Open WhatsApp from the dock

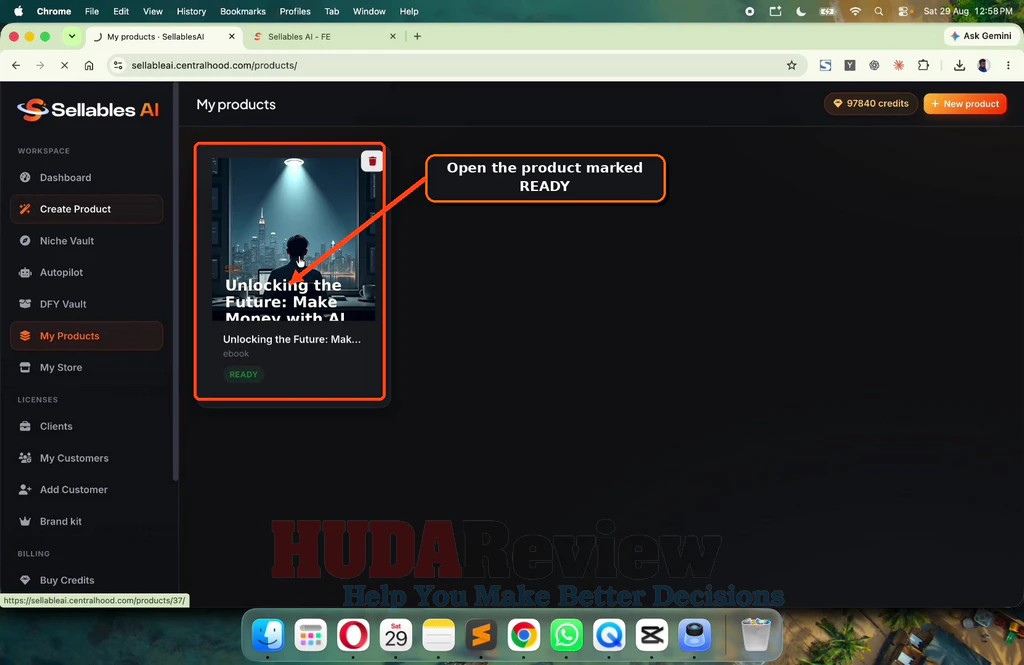(x=566, y=634)
